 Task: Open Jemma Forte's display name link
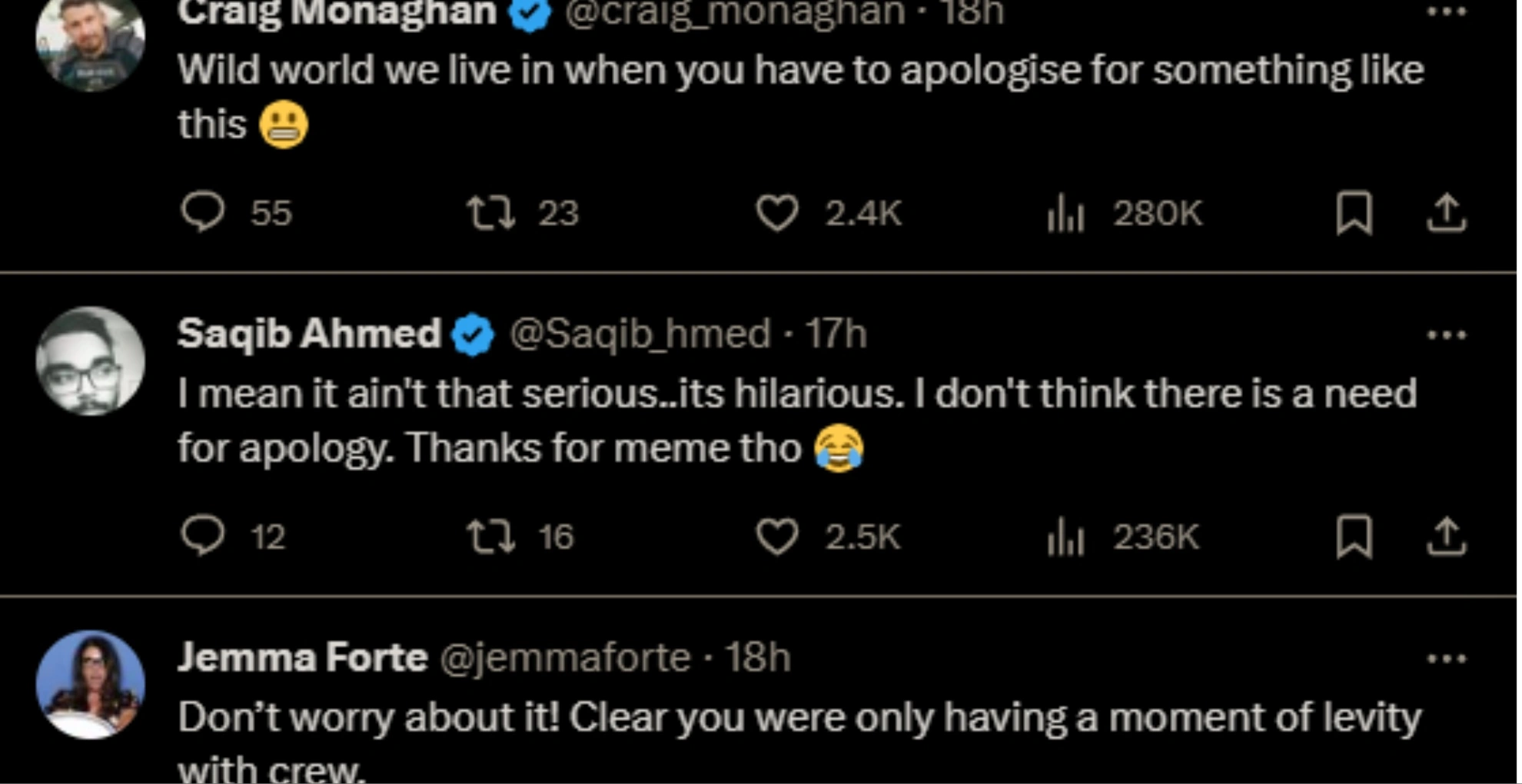pos(302,658)
